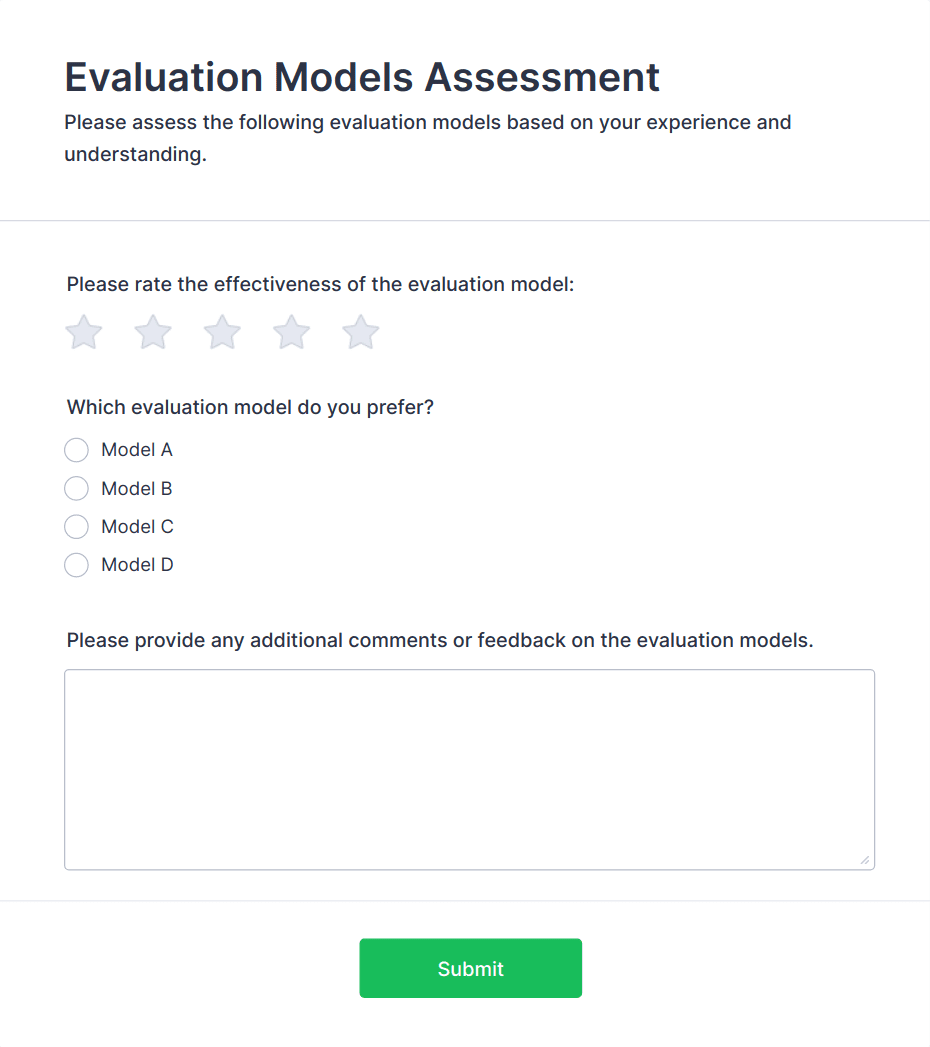Image resolution: width=930 pixels, height=1047 pixels.
Task: Click the Evaluation Models Assessment heading
Action: tap(362, 77)
